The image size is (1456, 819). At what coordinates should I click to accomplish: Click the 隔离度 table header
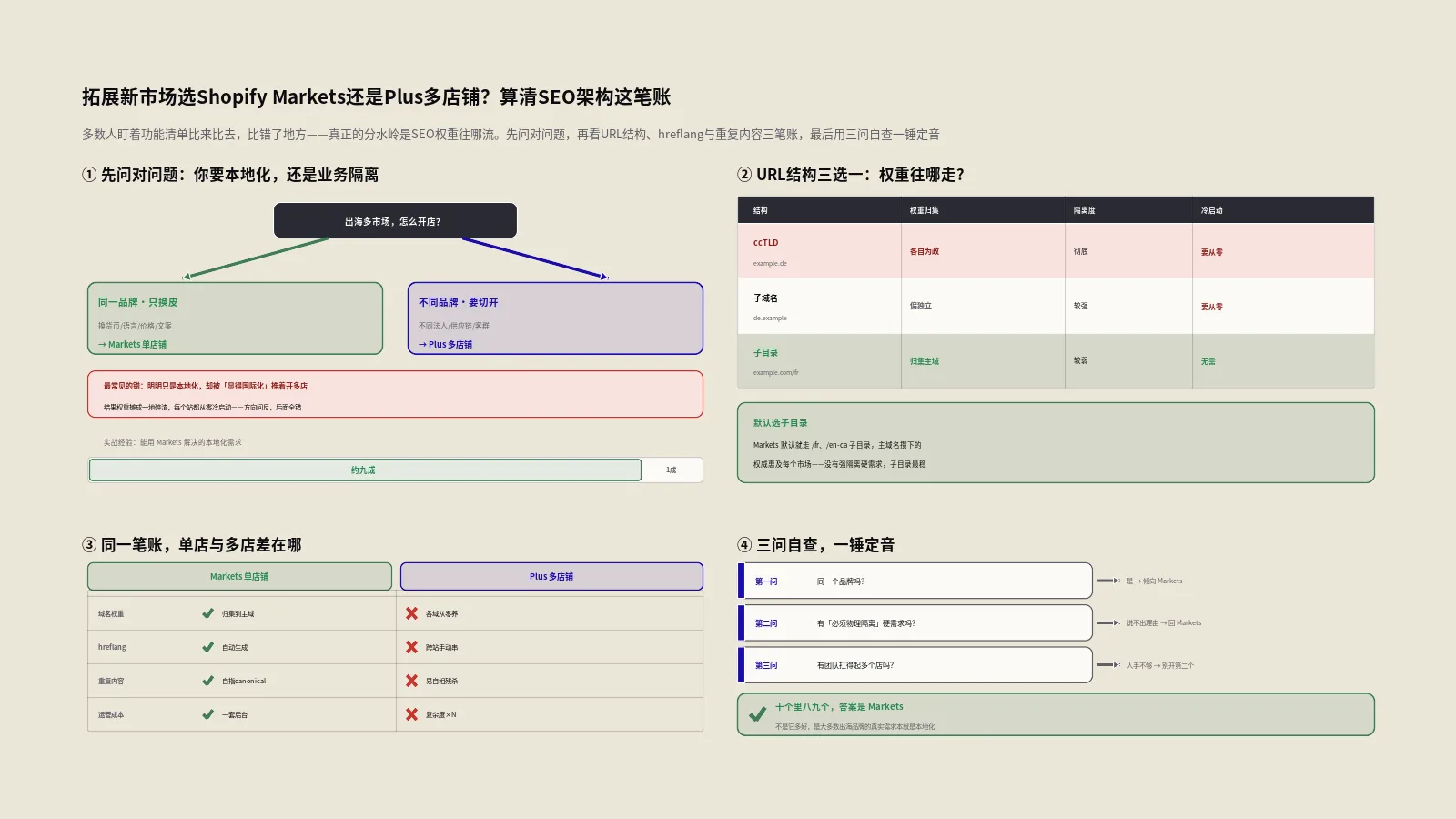(1085, 210)
